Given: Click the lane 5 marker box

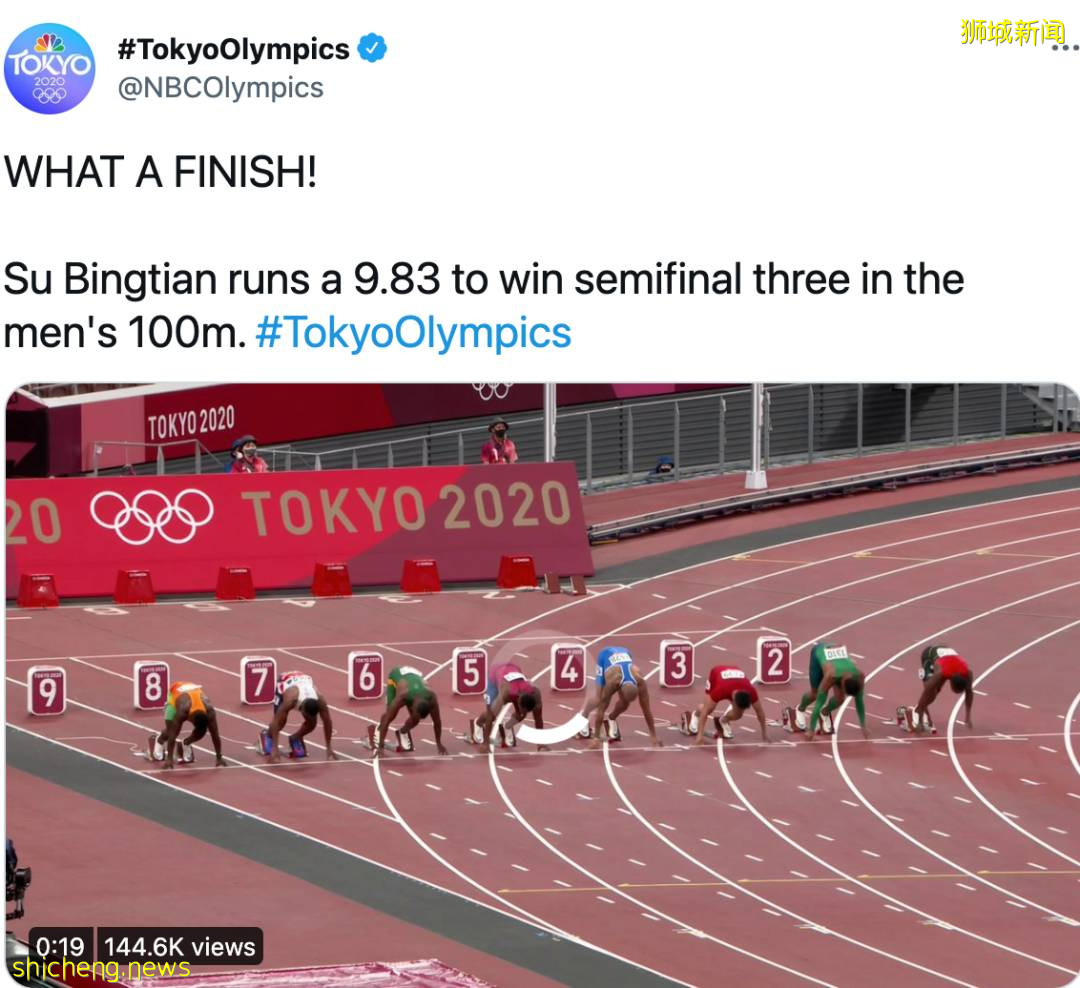Looking at the screenshot, I should 469,670.
